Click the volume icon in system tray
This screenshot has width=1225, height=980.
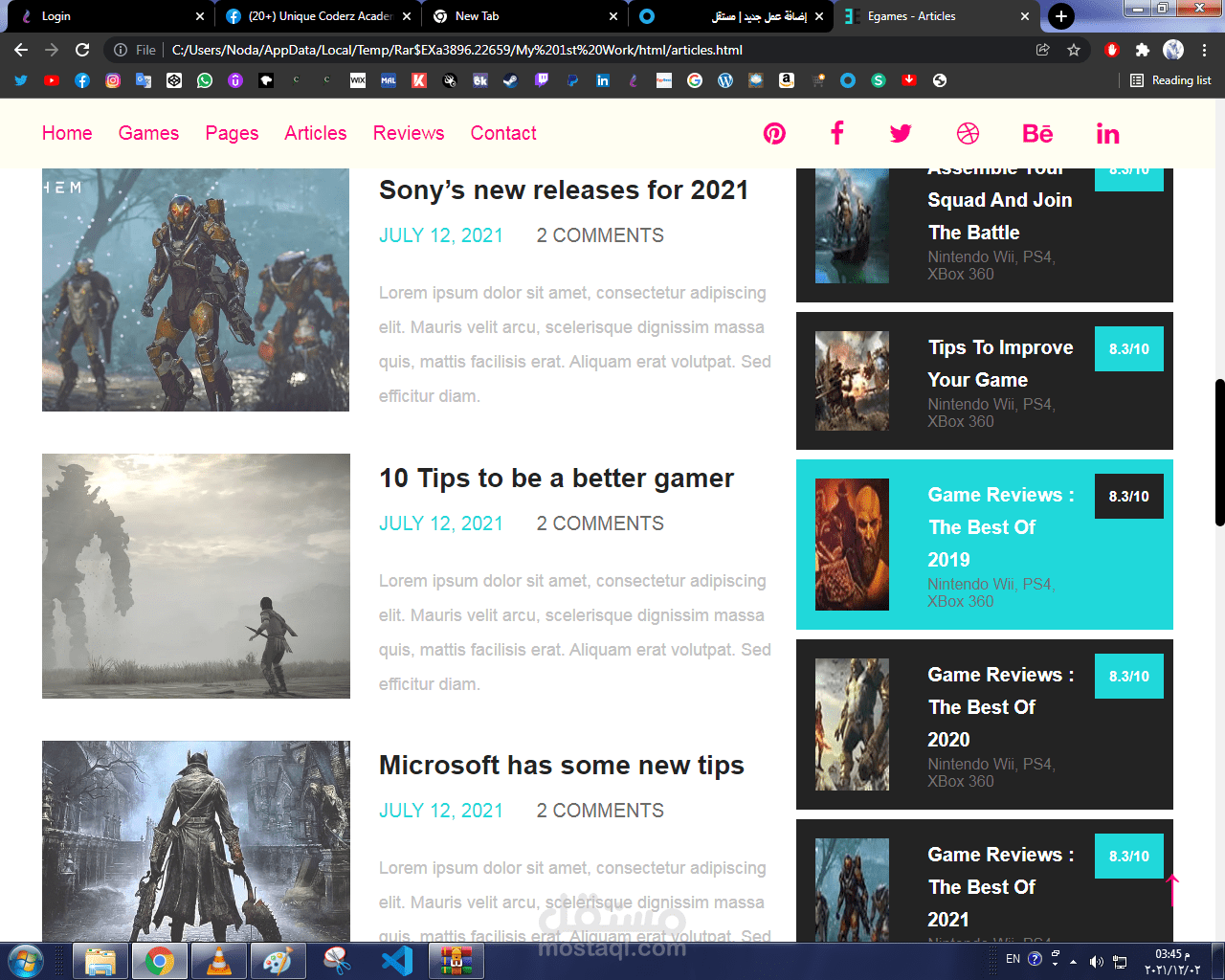coord(1096,961)
